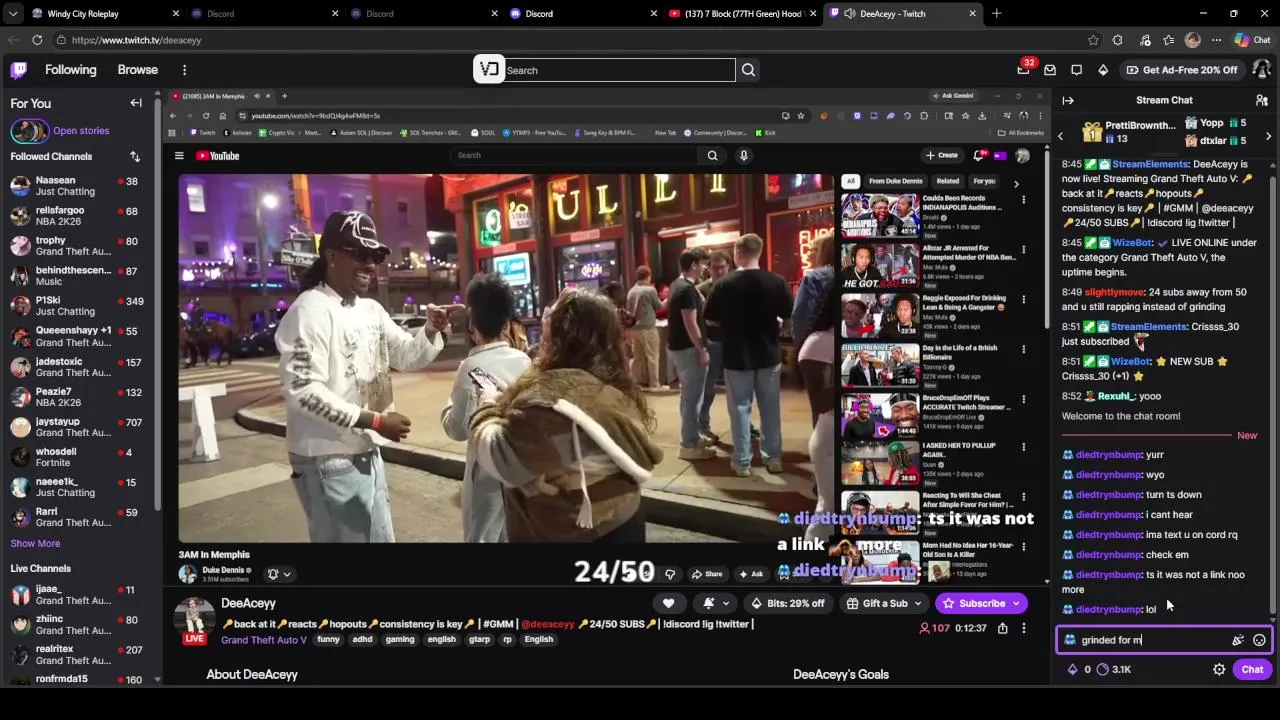The height and width of the screenshot is (720, 1280).
Task: Go back in browser history
Action: point(13,40)
